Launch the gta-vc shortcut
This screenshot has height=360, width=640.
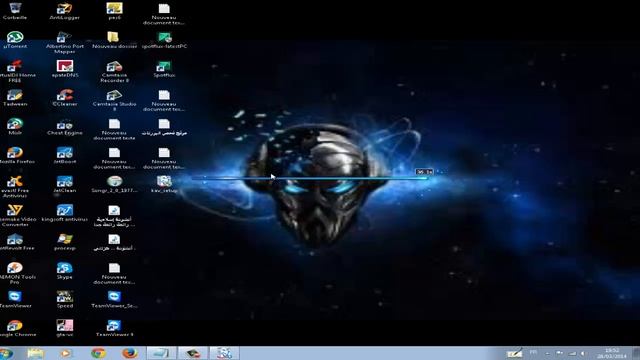pyautogui.click(x=64, y=328)
